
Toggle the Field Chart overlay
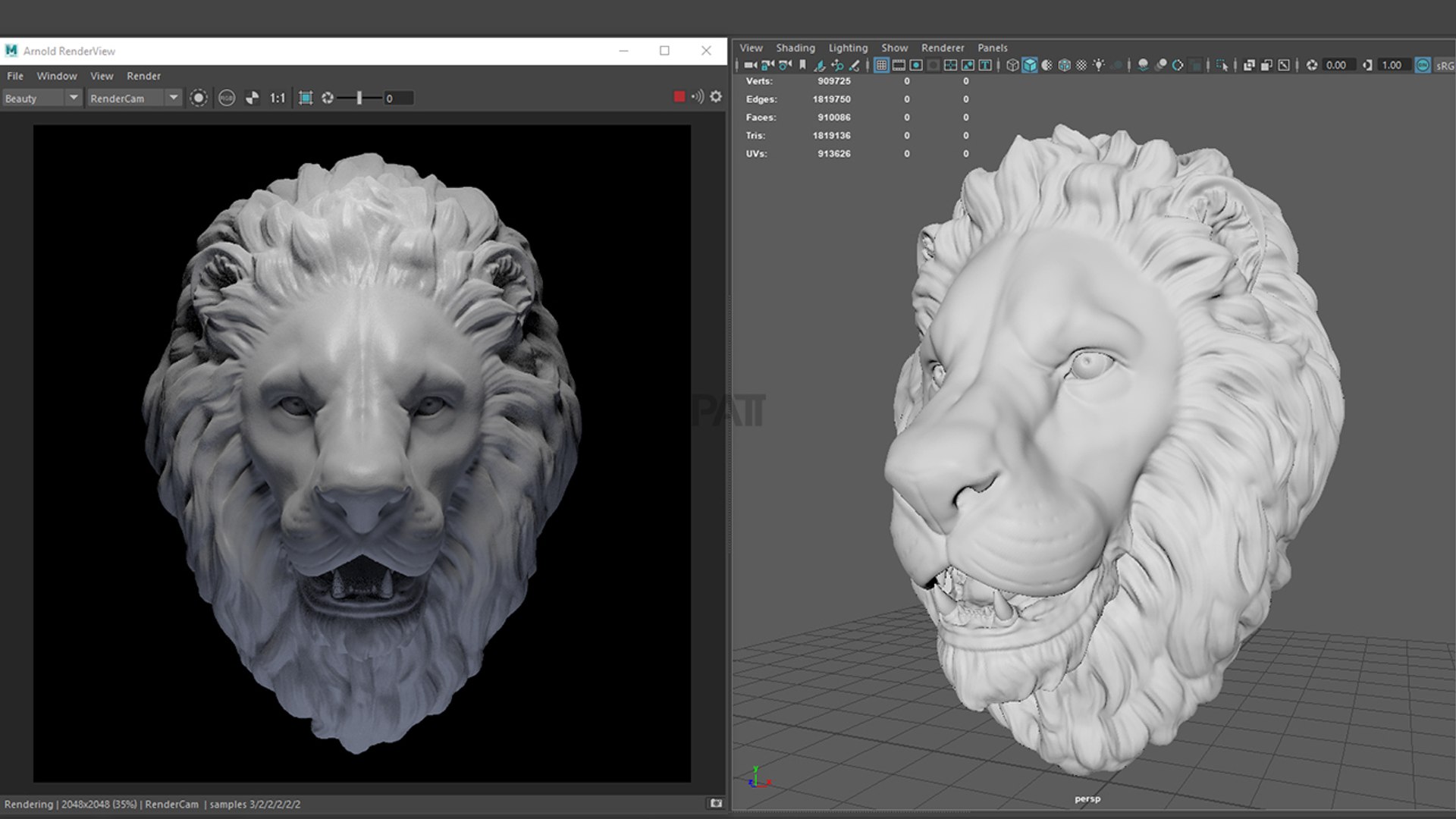pyautogui.click(x=950, y=65)
